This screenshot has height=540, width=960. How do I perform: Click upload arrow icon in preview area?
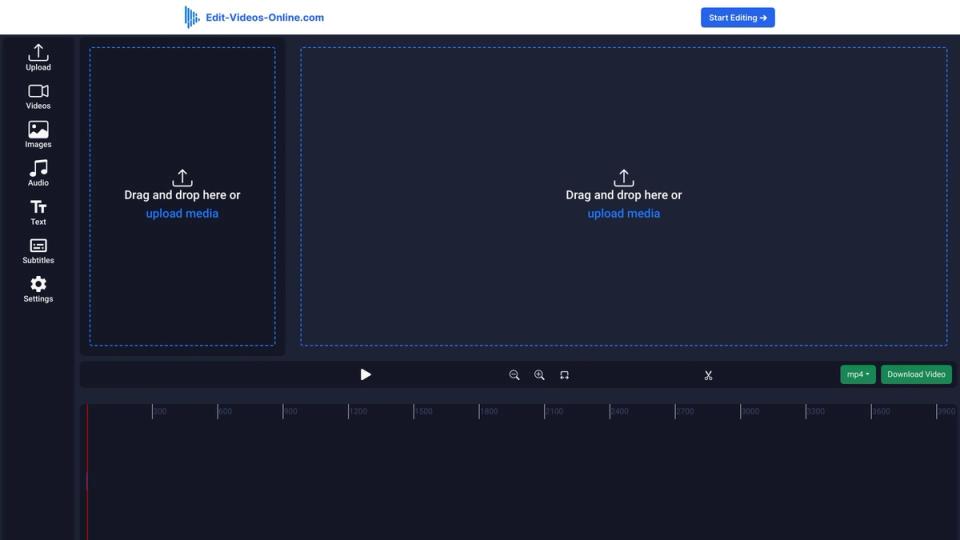[x=623, y=178]
